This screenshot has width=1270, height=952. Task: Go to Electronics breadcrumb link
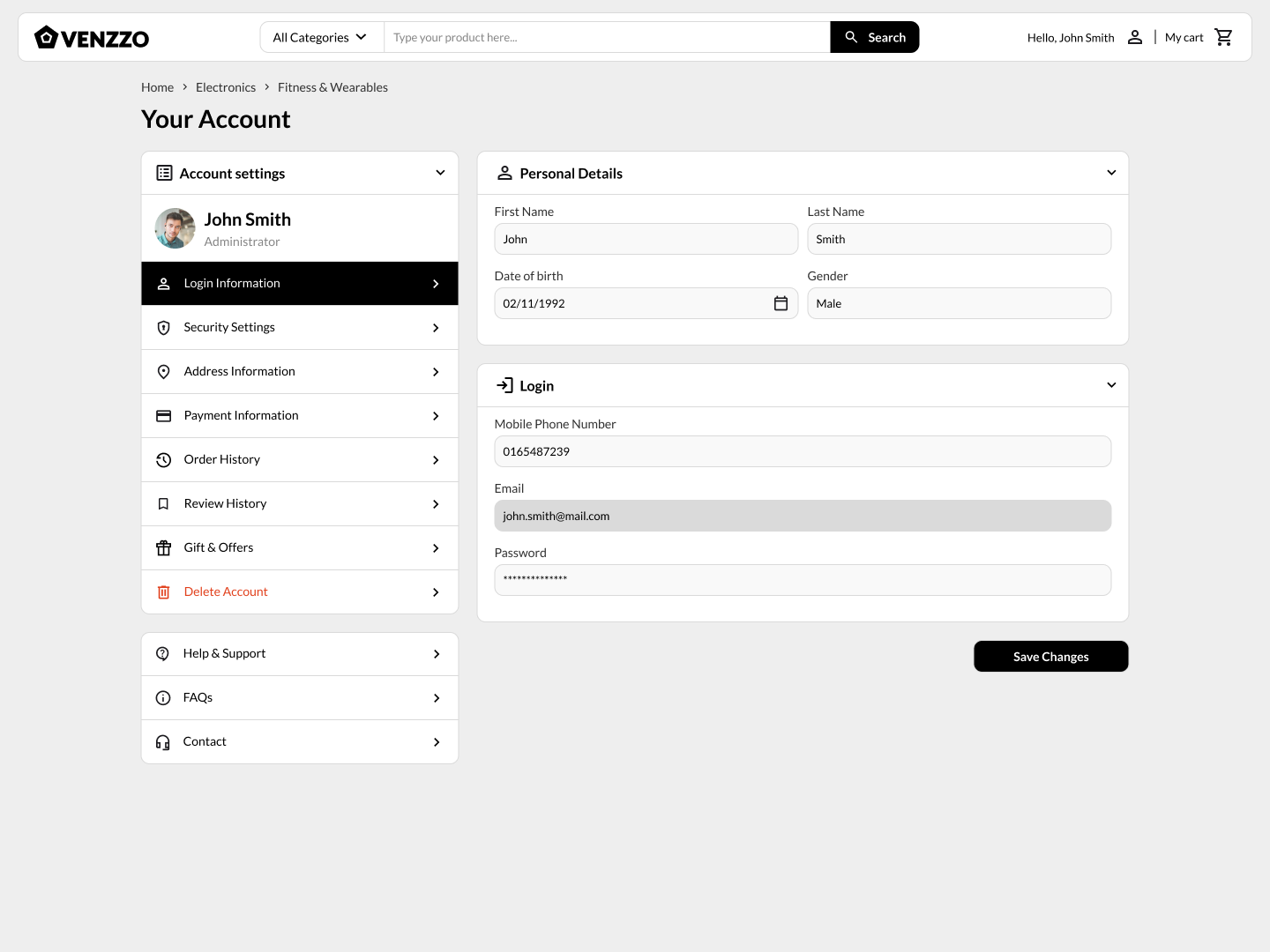pos(226,87)
